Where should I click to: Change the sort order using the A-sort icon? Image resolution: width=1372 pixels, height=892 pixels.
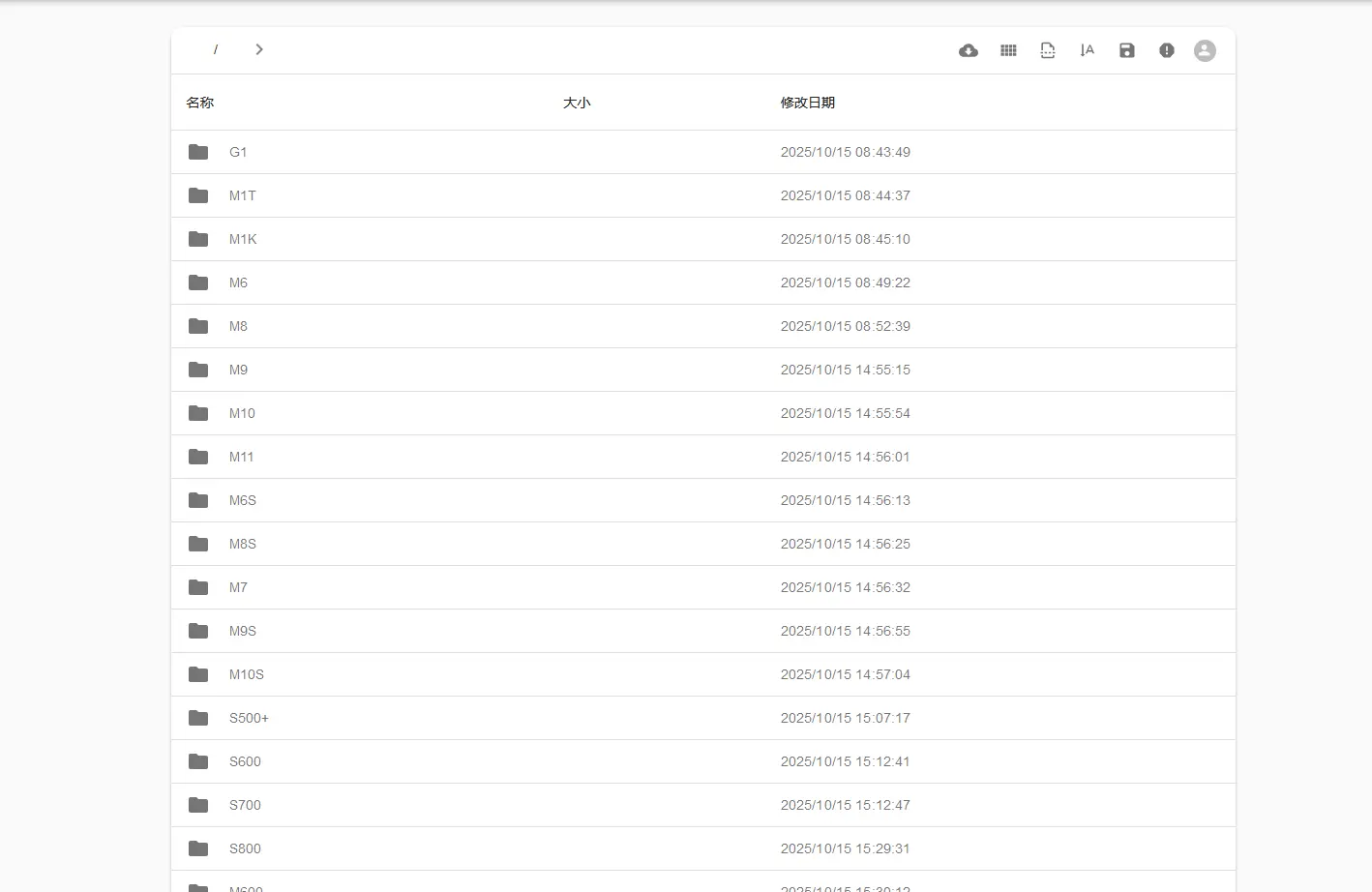pos(1087,49)
